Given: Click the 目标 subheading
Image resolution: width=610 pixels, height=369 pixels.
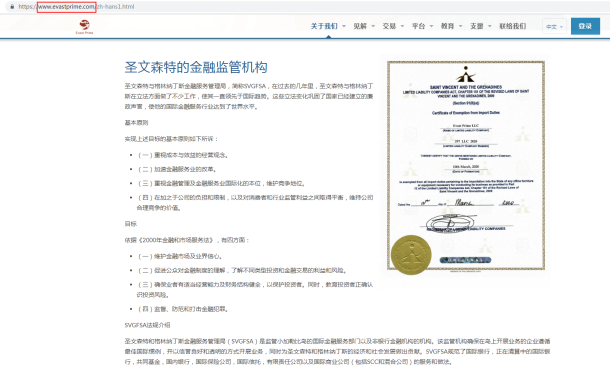Looking at the screenshot, I should (131, 224).
